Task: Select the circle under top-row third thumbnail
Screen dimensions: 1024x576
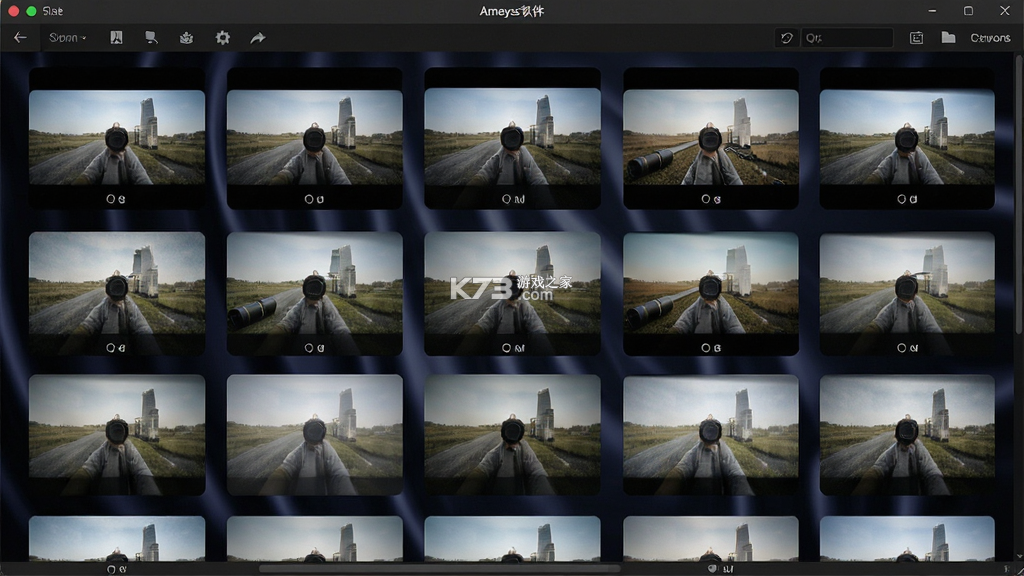Action: 506,199
